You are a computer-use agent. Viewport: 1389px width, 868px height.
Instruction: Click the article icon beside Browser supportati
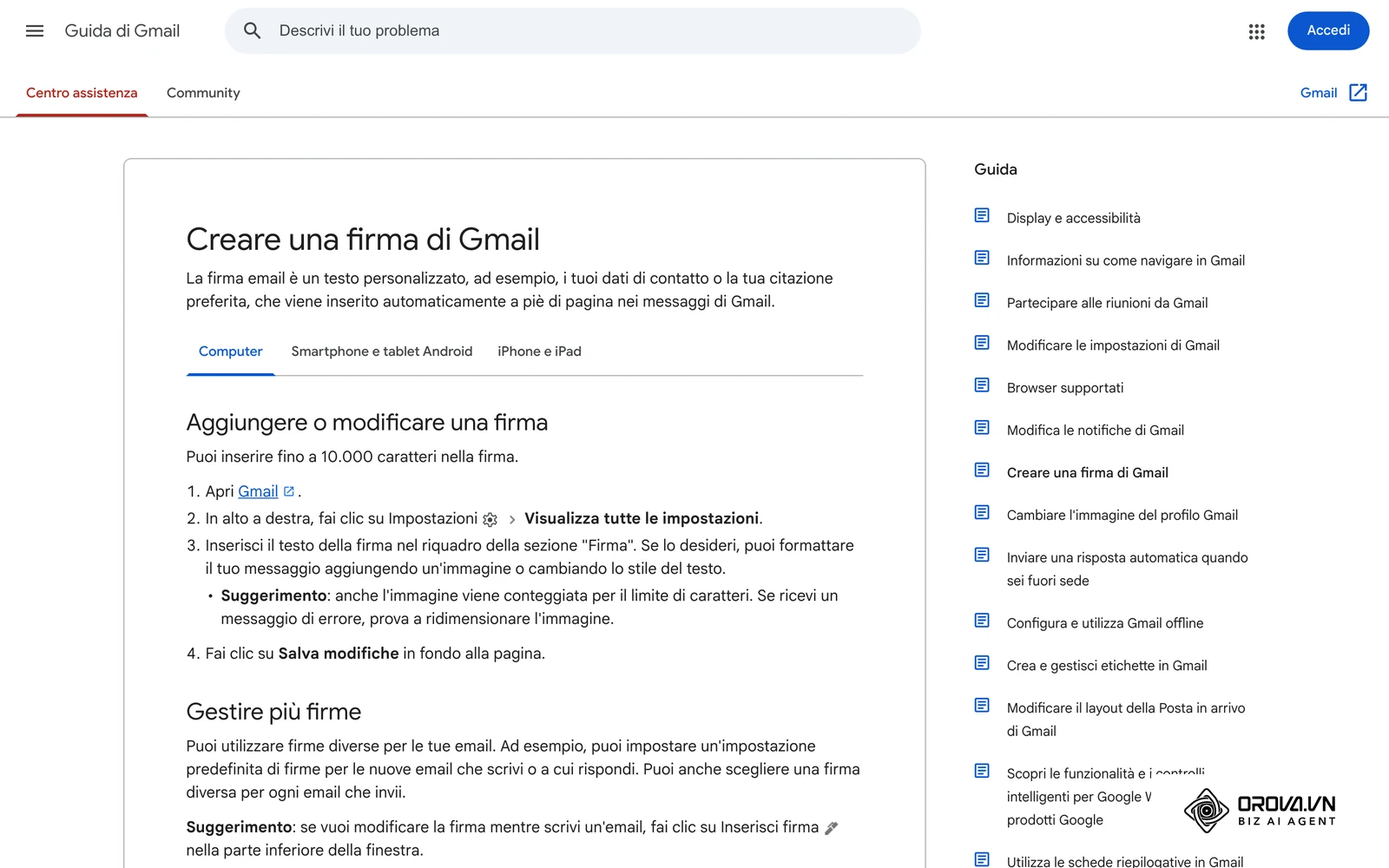pos(982,385)
